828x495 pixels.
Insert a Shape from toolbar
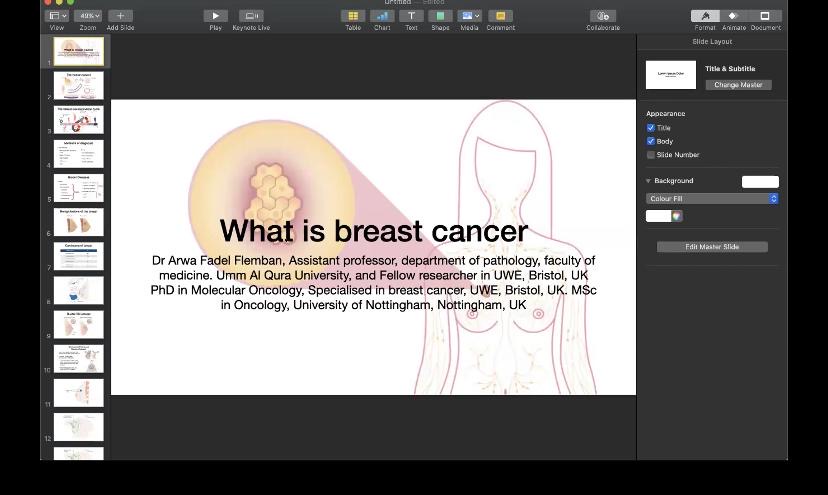click(440, 16)
